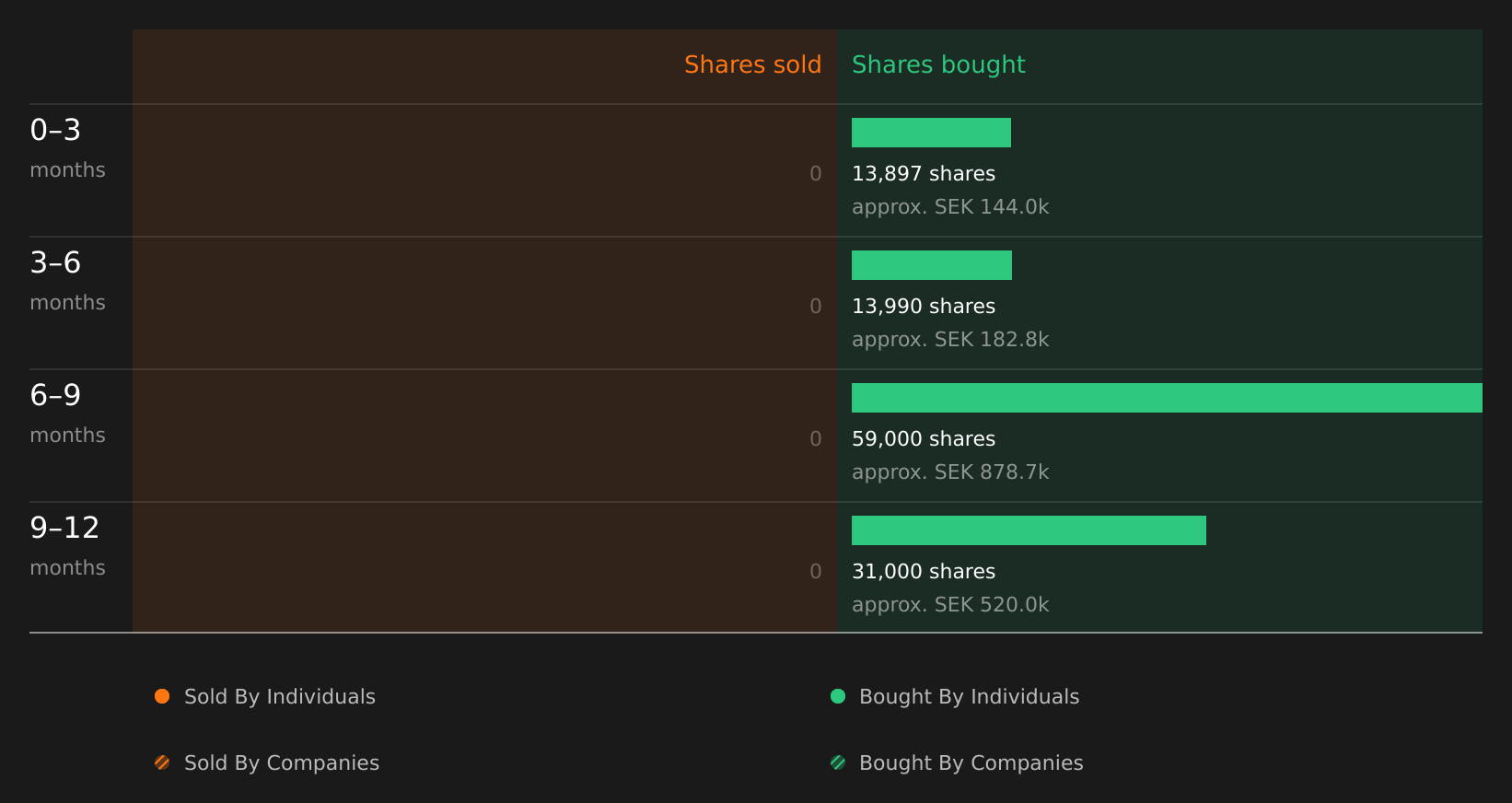Click the 6–9 months green bought bar
The image size is (1512, 803).
(1167, 398)
